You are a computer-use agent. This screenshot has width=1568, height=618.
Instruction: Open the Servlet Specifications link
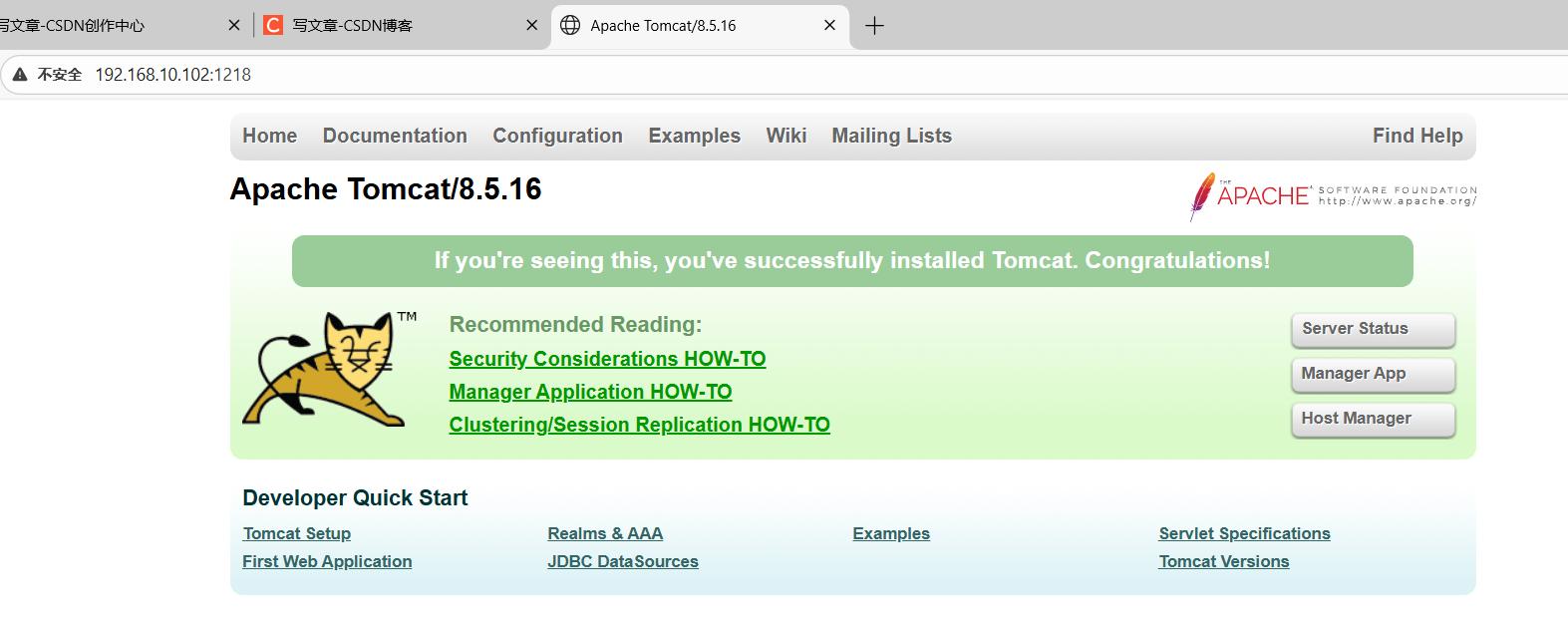1244,533
